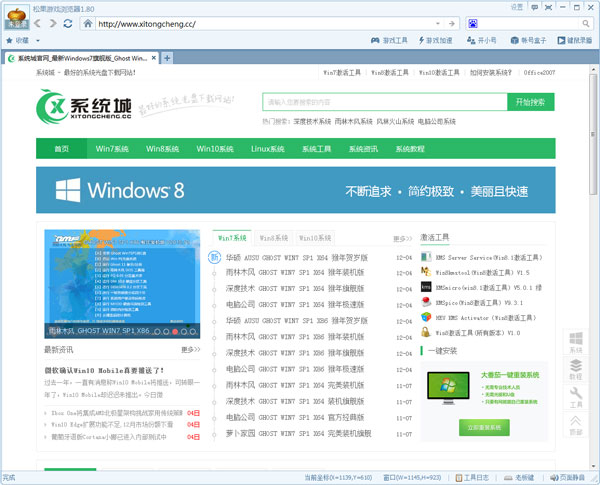Click the Windows 8 blue banner
This screenshot has height=485, width=600.
296,190
